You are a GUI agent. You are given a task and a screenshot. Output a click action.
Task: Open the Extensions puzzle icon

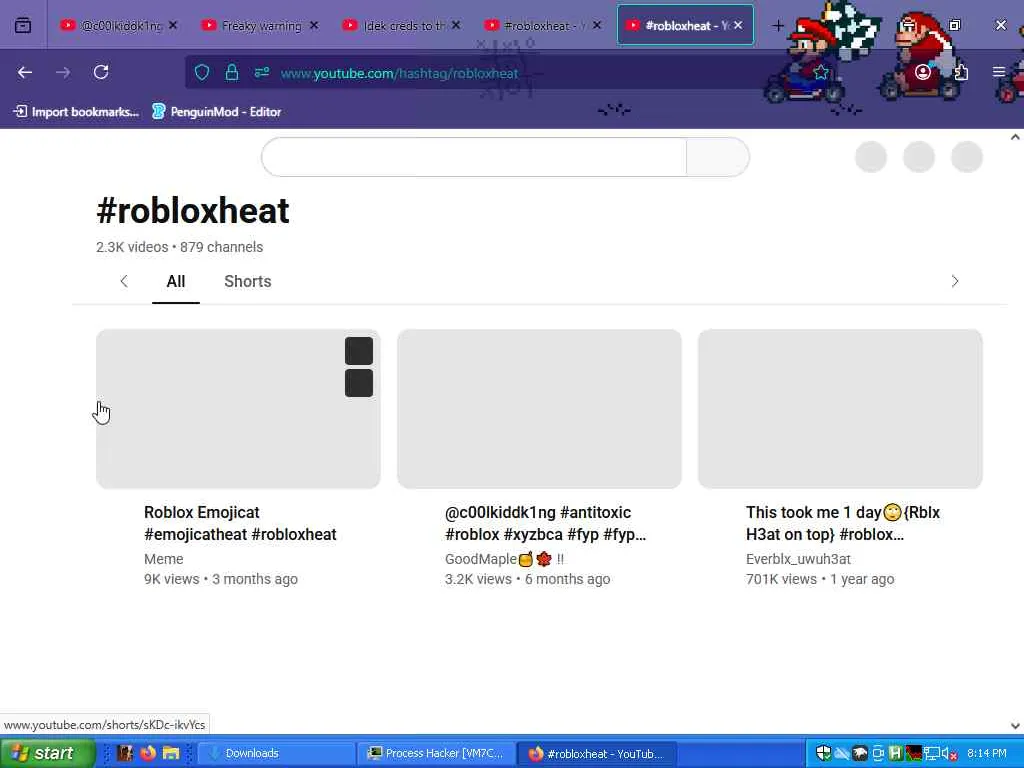[x=961, y=72]
